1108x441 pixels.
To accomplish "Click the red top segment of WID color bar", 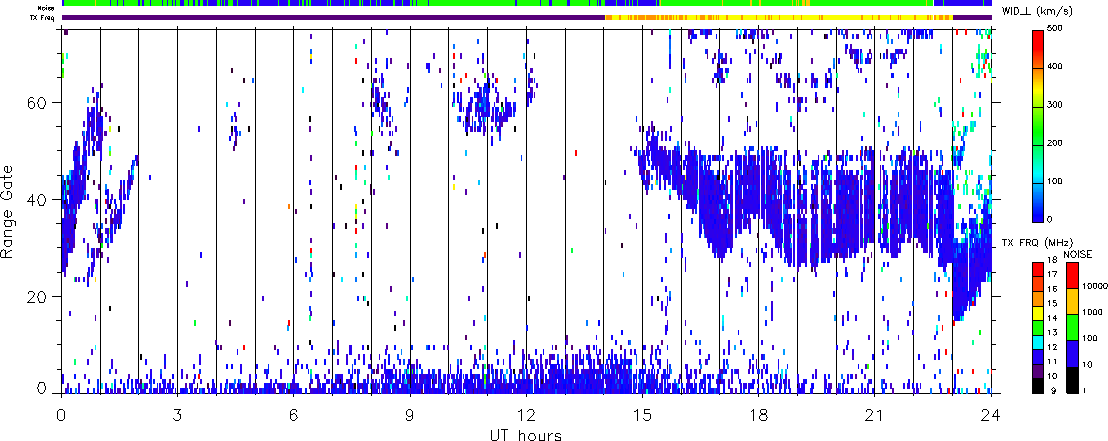I will pos(1038,48).
